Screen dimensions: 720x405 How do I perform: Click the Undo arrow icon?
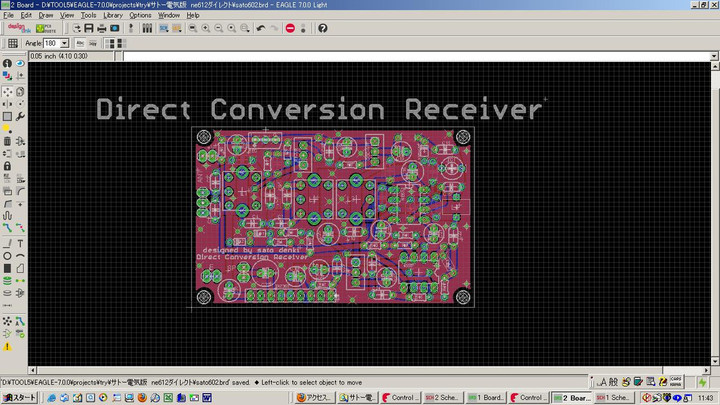coord(261,28)
